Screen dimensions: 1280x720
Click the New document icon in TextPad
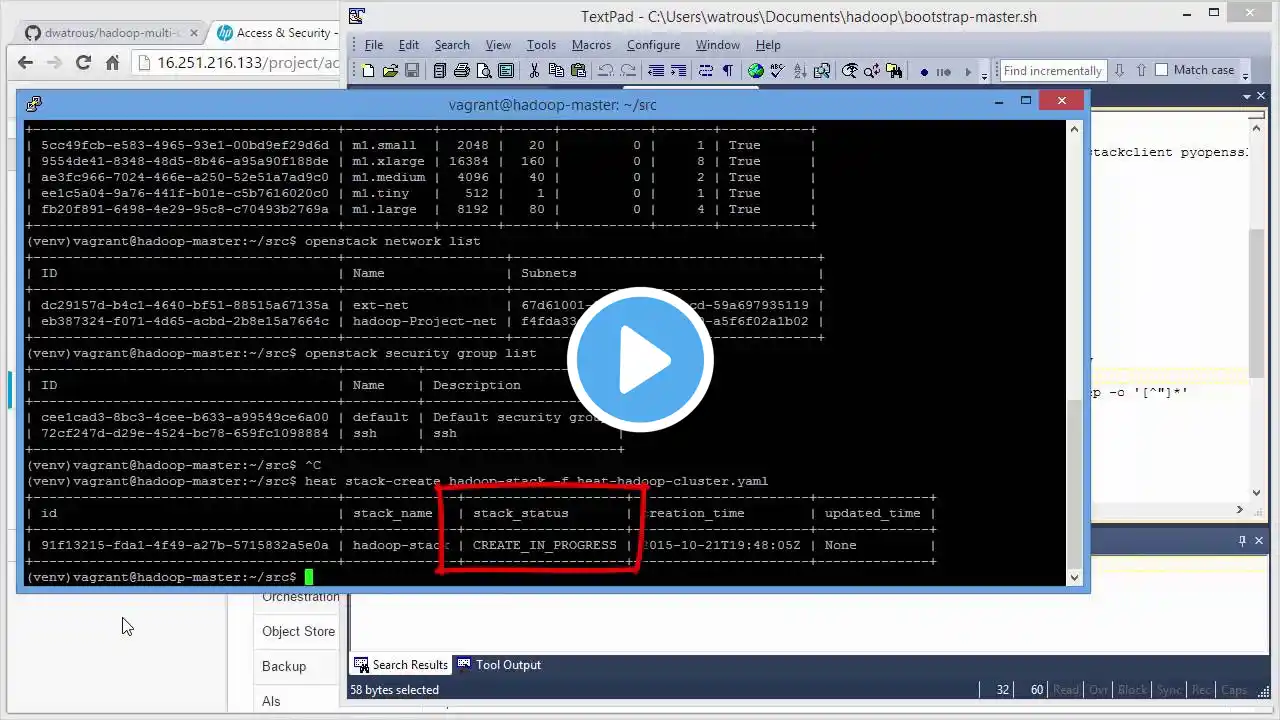coord(368,71)
